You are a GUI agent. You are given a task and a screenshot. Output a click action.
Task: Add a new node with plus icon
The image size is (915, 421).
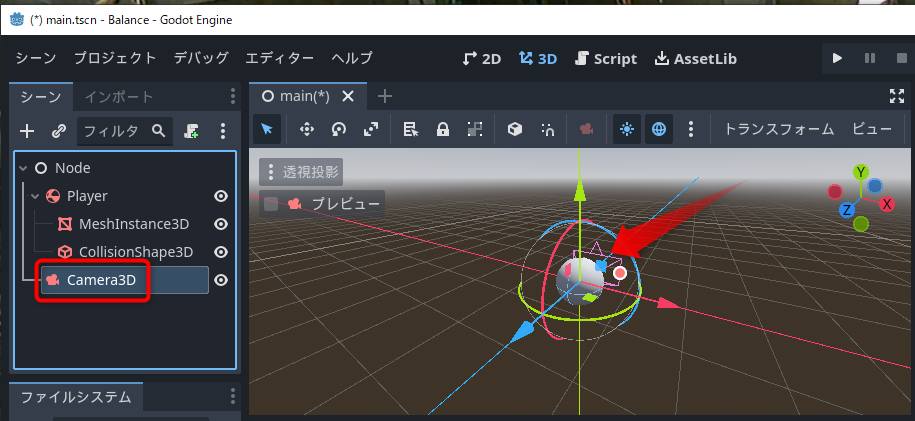(27, 131)
